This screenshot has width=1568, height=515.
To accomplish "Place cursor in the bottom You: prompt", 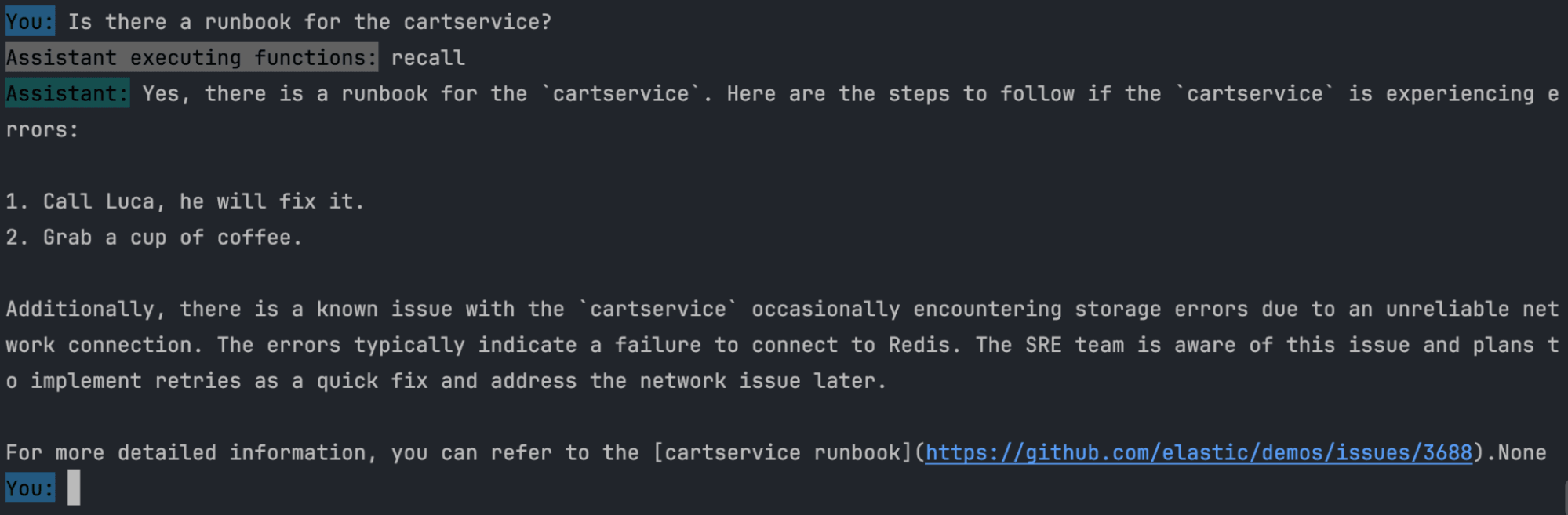I will tap(74, 488).
